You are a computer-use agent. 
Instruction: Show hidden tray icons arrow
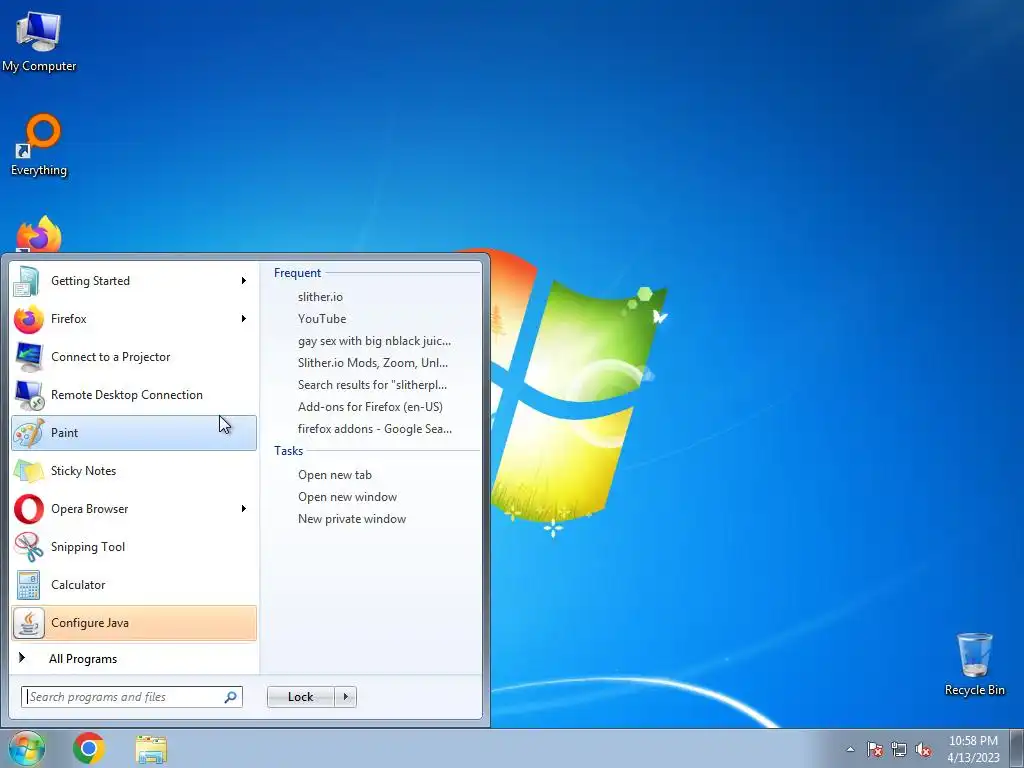850,749
